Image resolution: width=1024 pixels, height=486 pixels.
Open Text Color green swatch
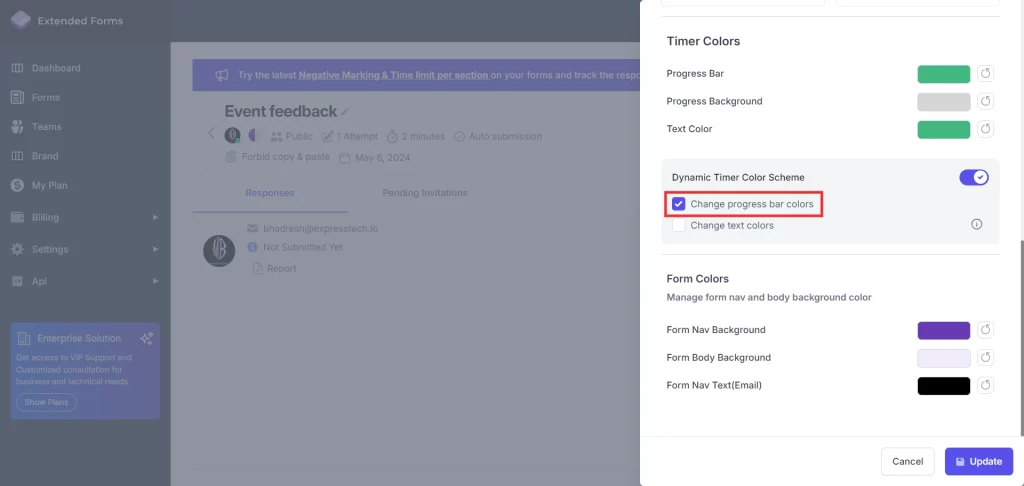click(944, 129)
